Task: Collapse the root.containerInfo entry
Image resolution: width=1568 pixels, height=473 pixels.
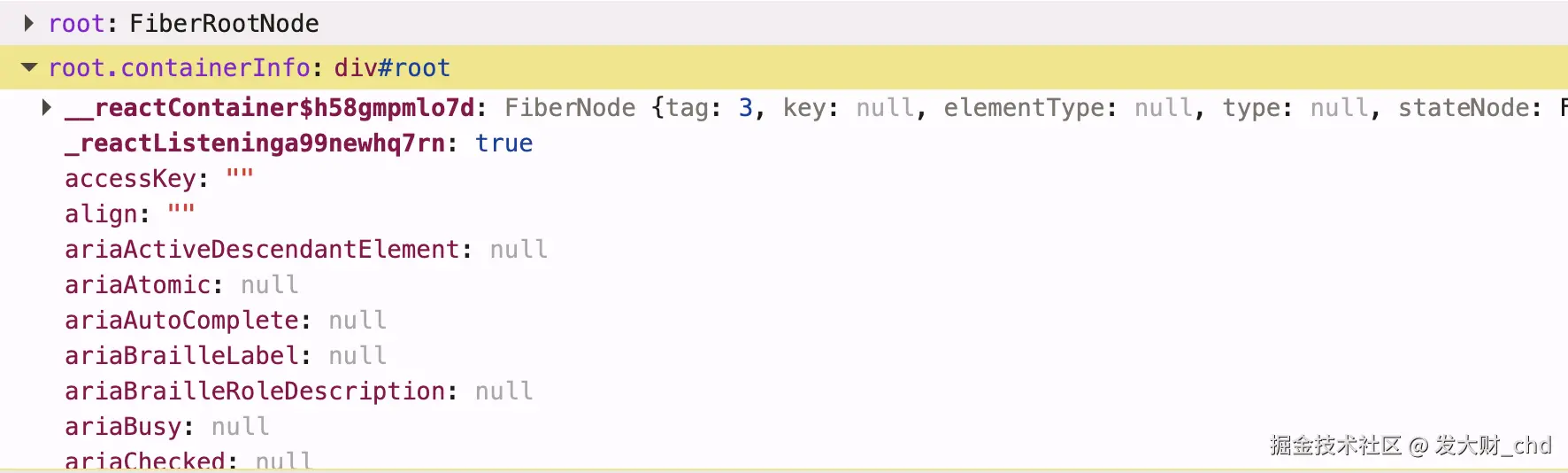Action: coord(29,67)
